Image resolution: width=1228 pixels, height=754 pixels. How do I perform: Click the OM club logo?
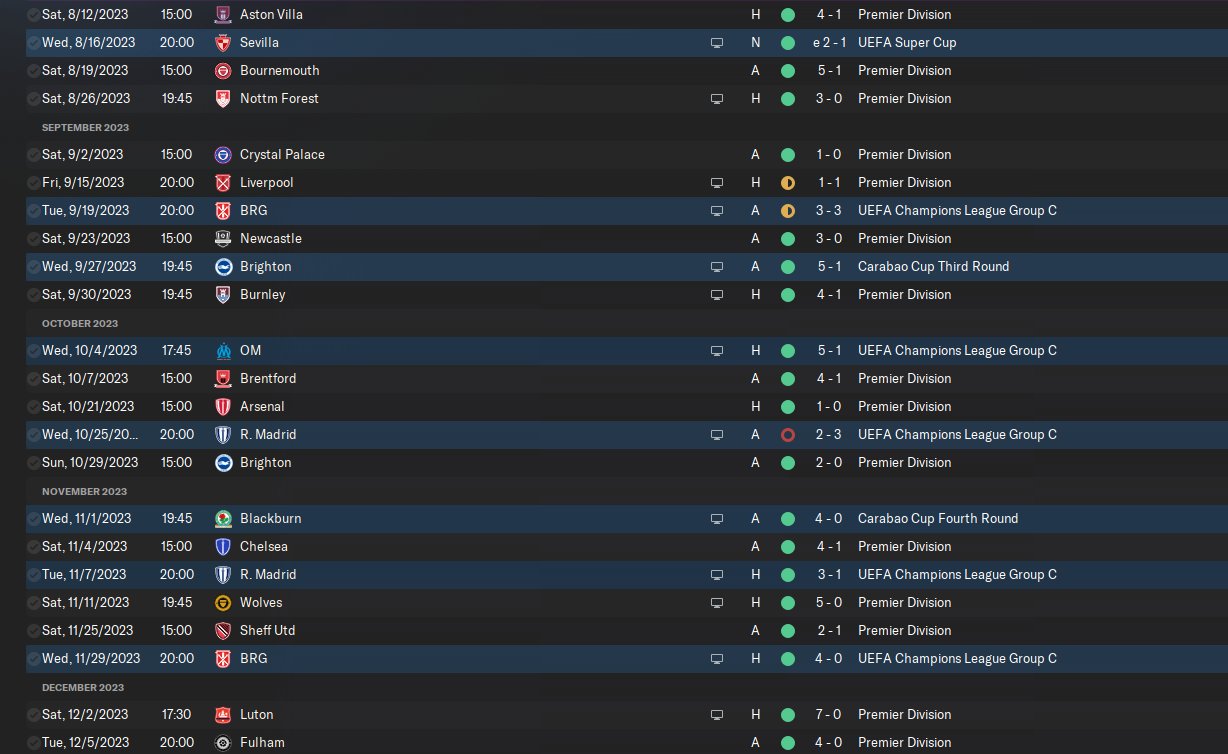coord(223,351)
